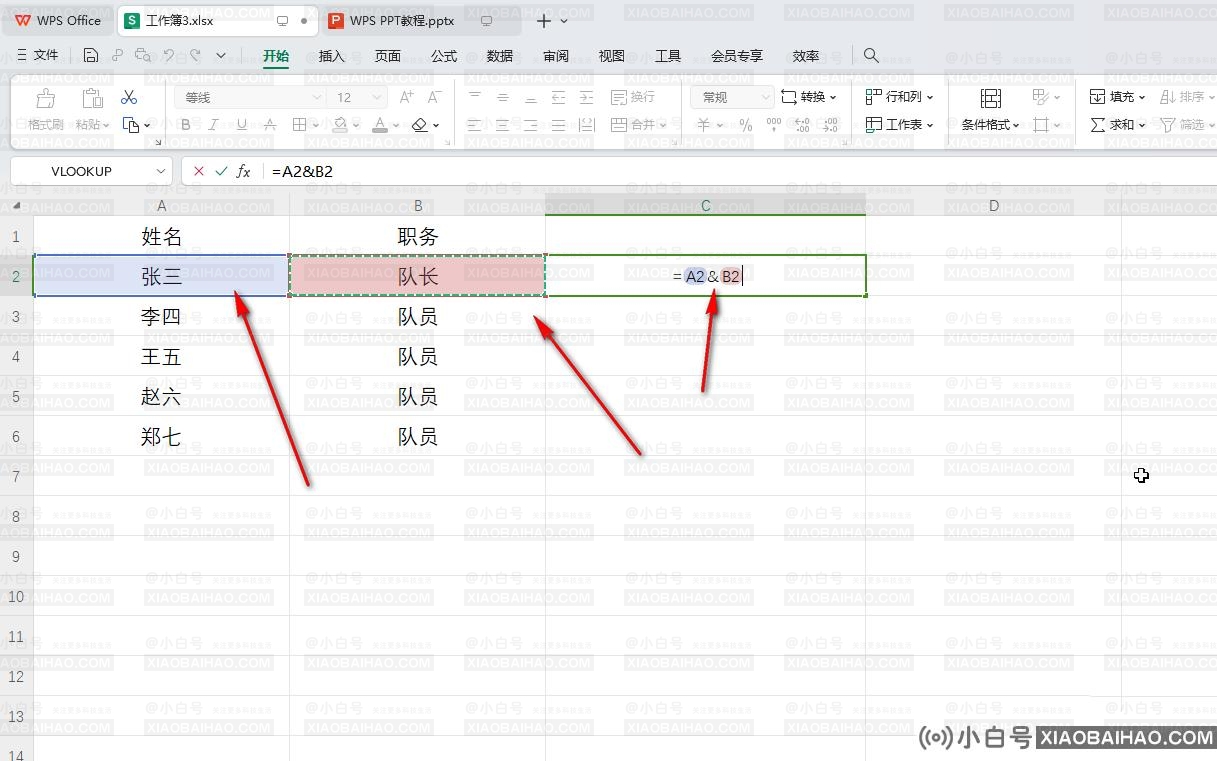Open the File (文件) menu
This screenshot has width=1217, height=761.
(x=38, y=56)
